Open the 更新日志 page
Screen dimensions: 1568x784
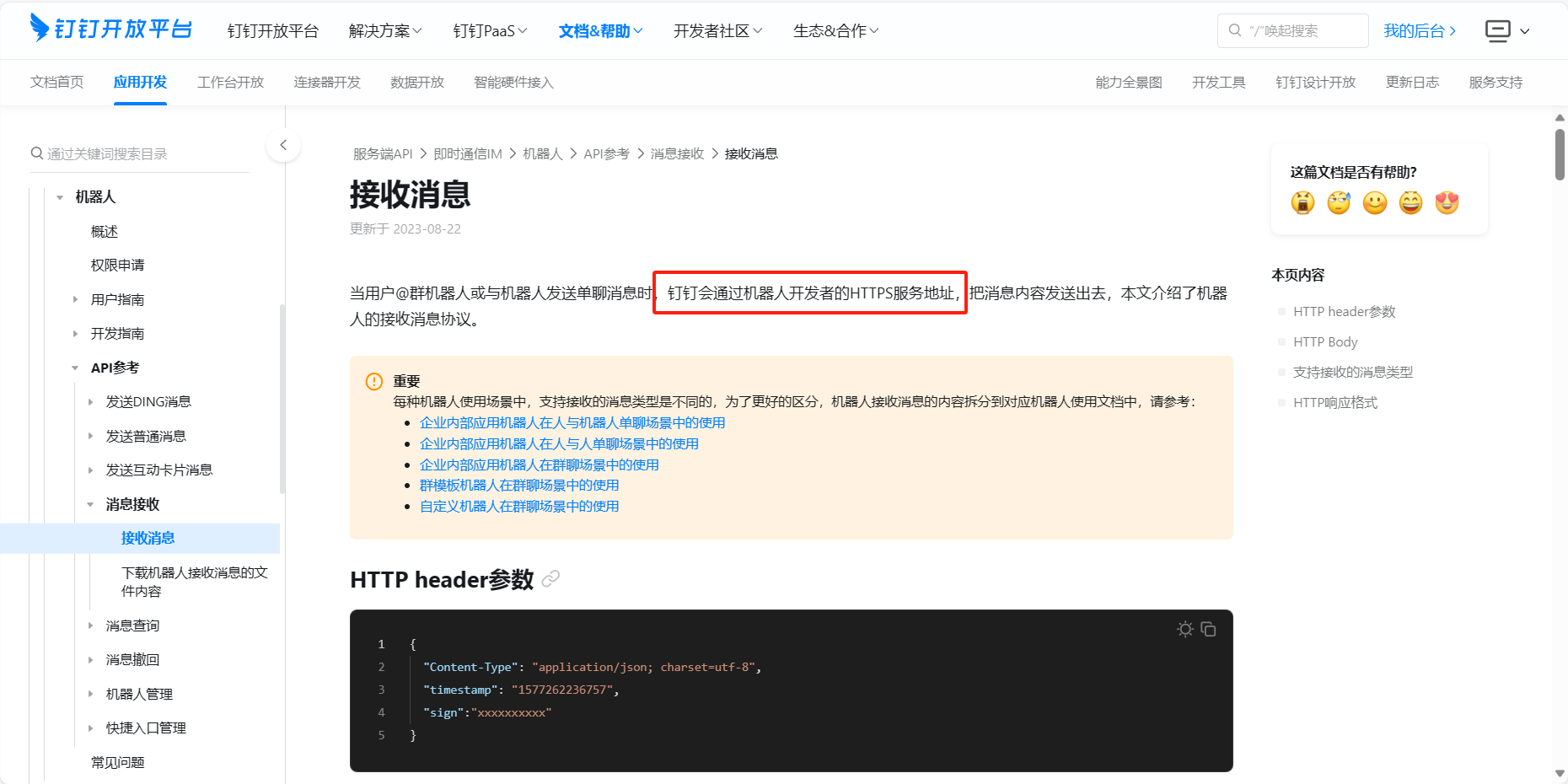click(1413, 82)
